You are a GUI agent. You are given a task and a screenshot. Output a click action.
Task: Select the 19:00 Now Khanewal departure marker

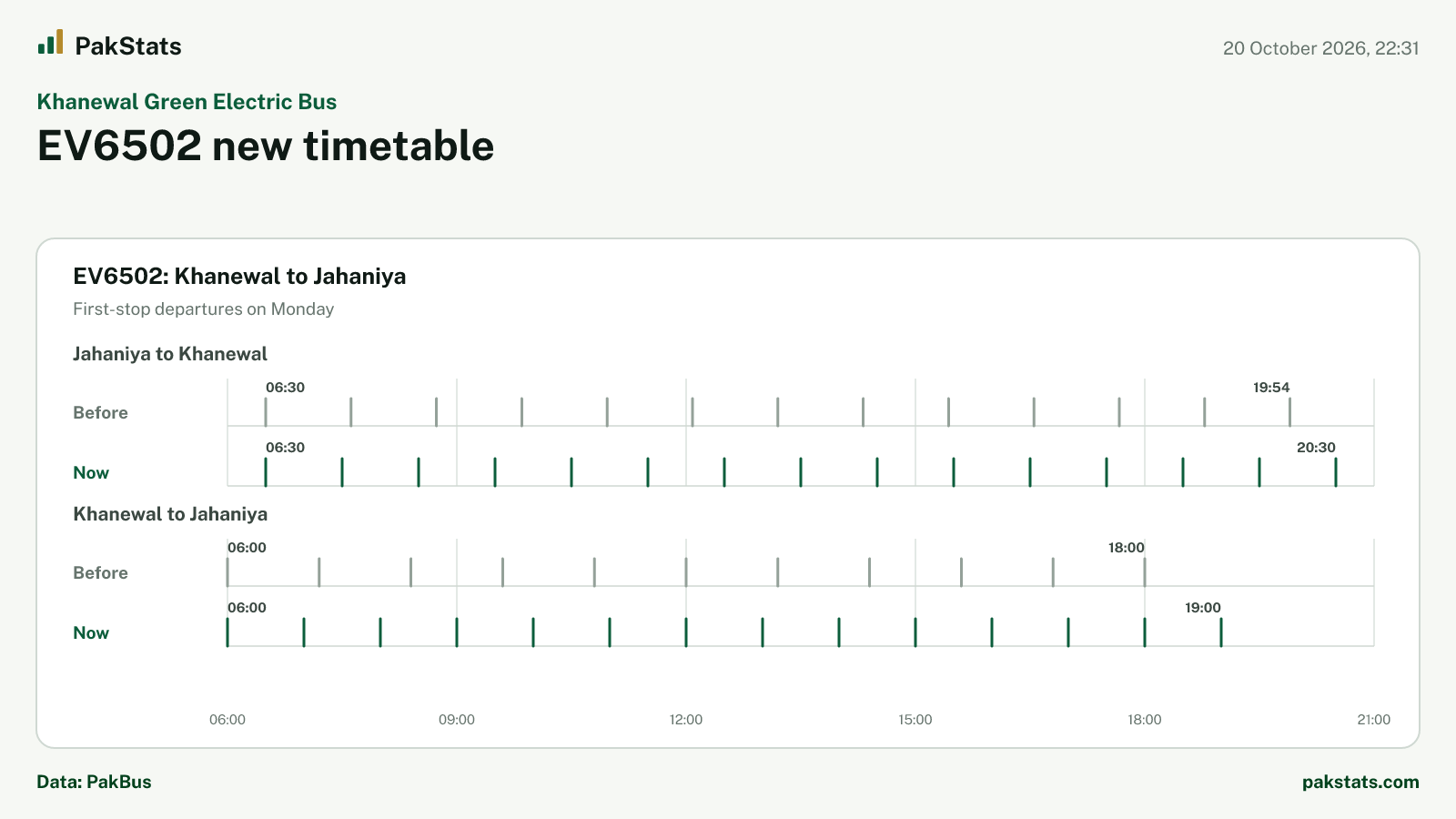coord(1221,632)
